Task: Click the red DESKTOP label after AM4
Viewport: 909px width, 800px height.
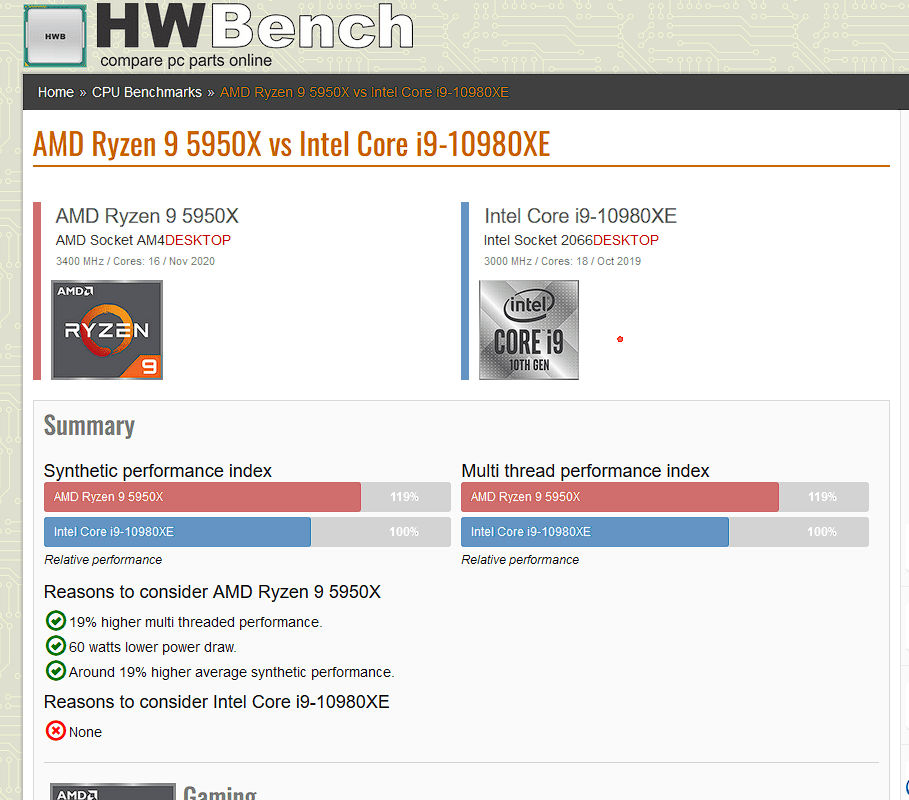Action: point(198,240)
